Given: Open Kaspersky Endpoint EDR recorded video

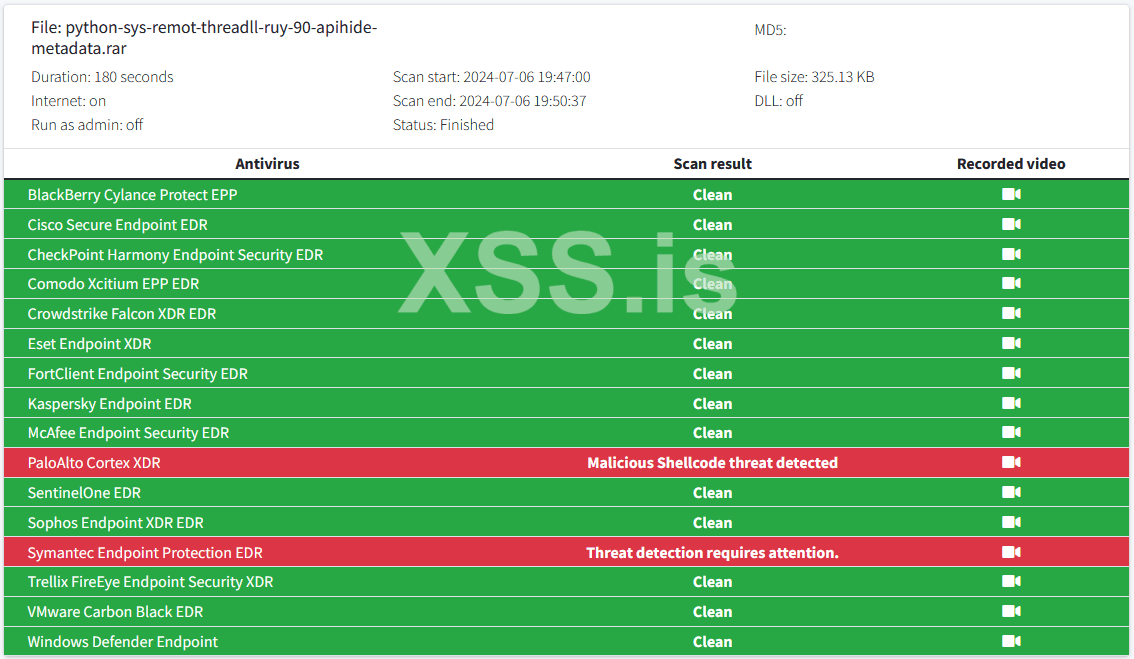Looking at the screenshot, I should tap(1011, 403).
